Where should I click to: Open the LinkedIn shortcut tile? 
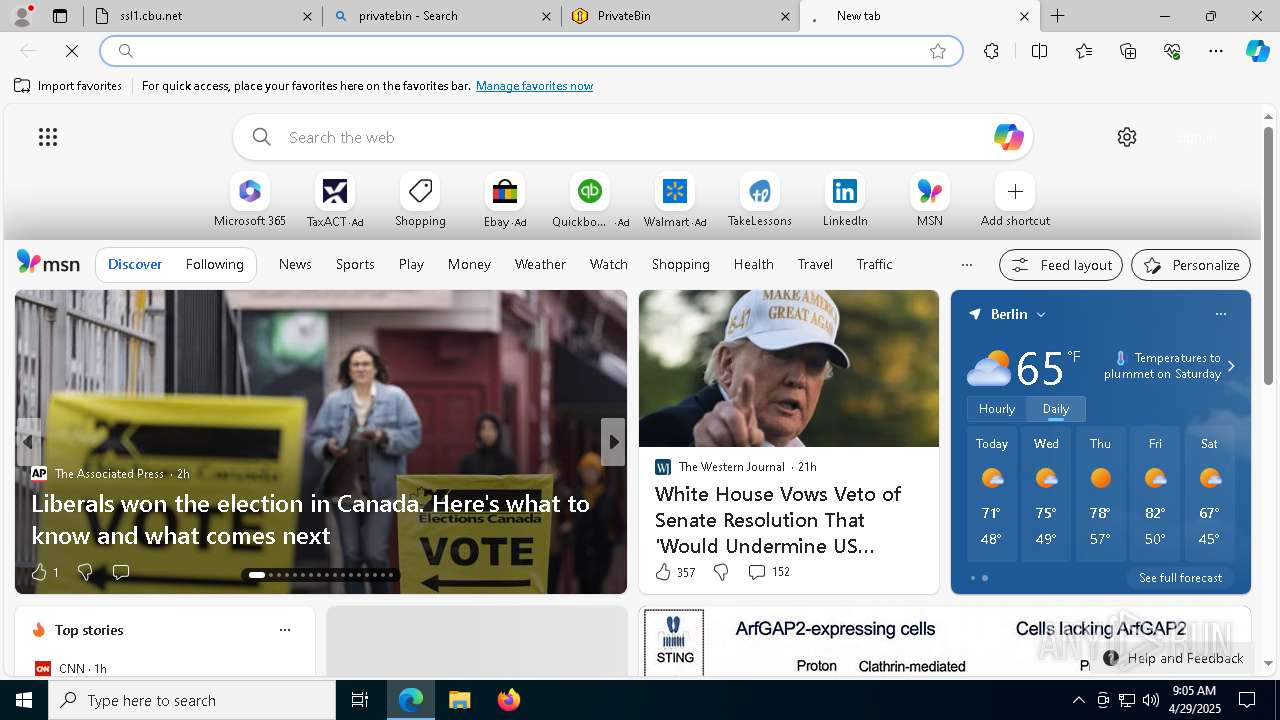(845, 200)
